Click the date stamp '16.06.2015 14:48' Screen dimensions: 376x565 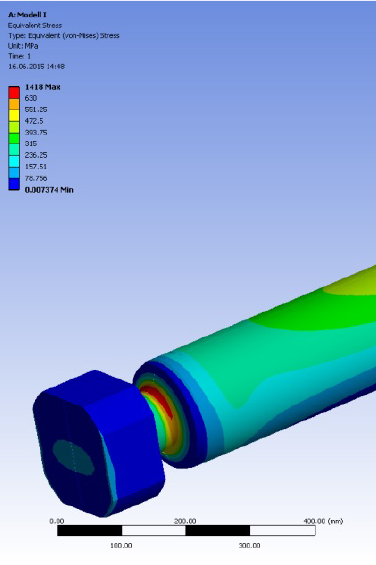(36, 66)
